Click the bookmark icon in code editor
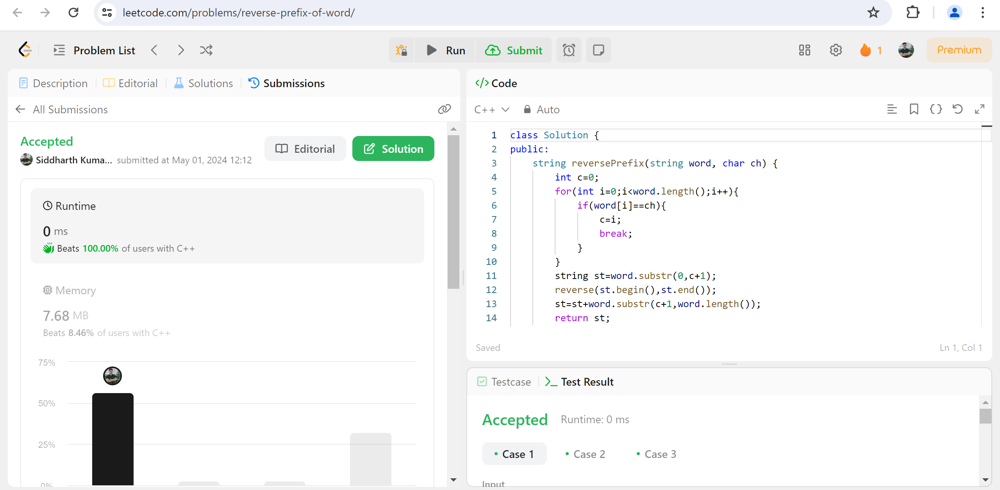This screenshot has height=490, width=1000. pyautogui.click(x=914, y=109)
